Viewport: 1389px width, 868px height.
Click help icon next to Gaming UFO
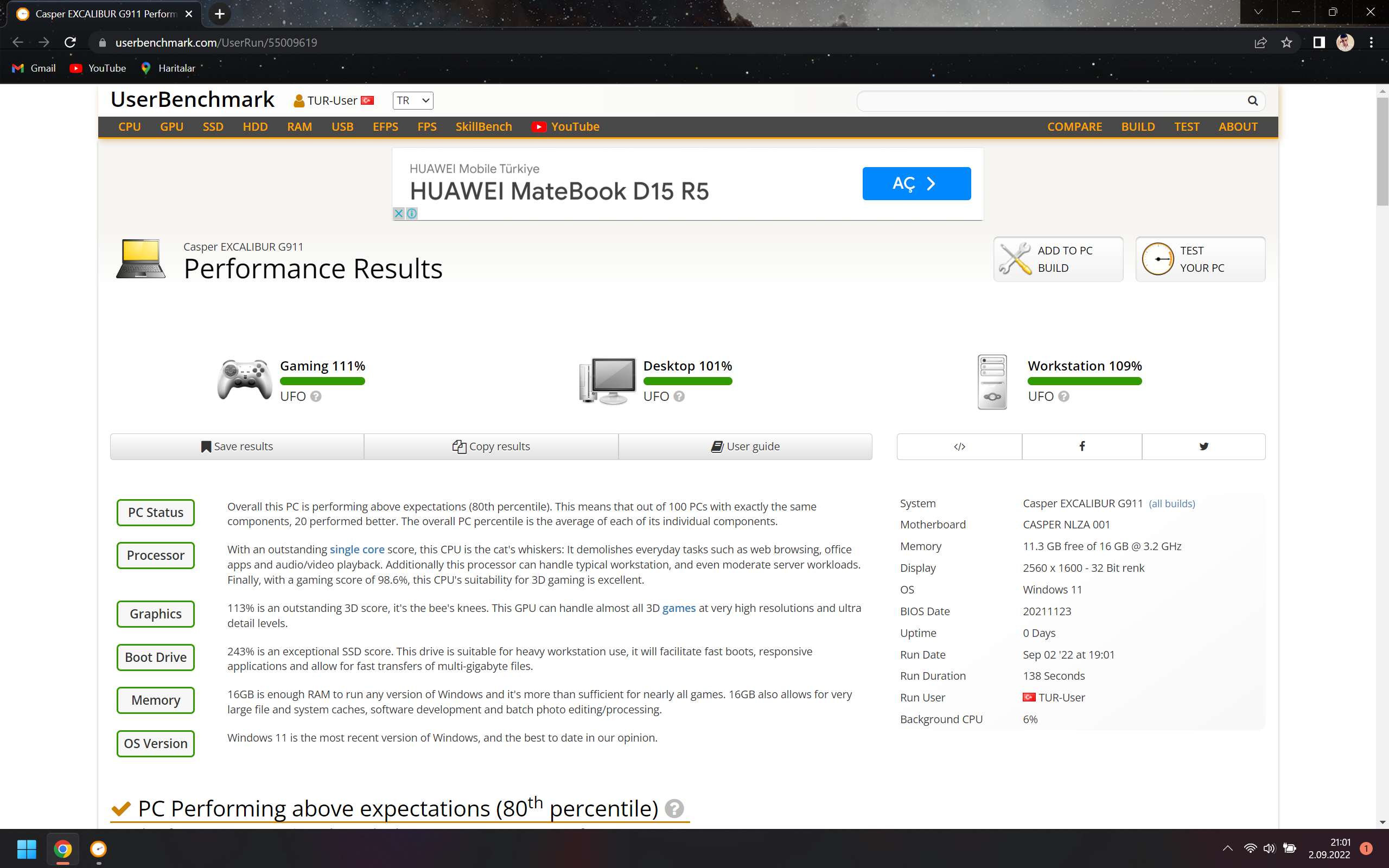click(x=316, y=396)
